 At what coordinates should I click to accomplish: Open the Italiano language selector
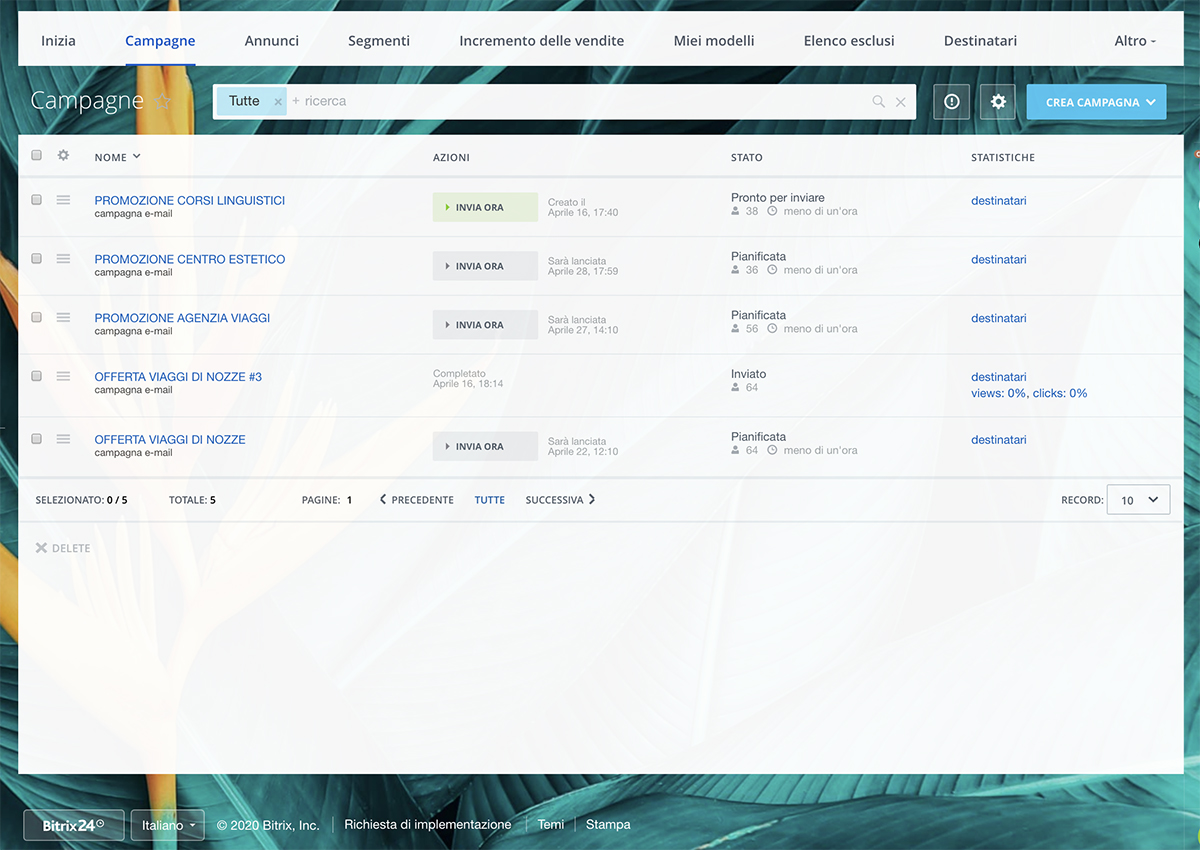point(168,825)
